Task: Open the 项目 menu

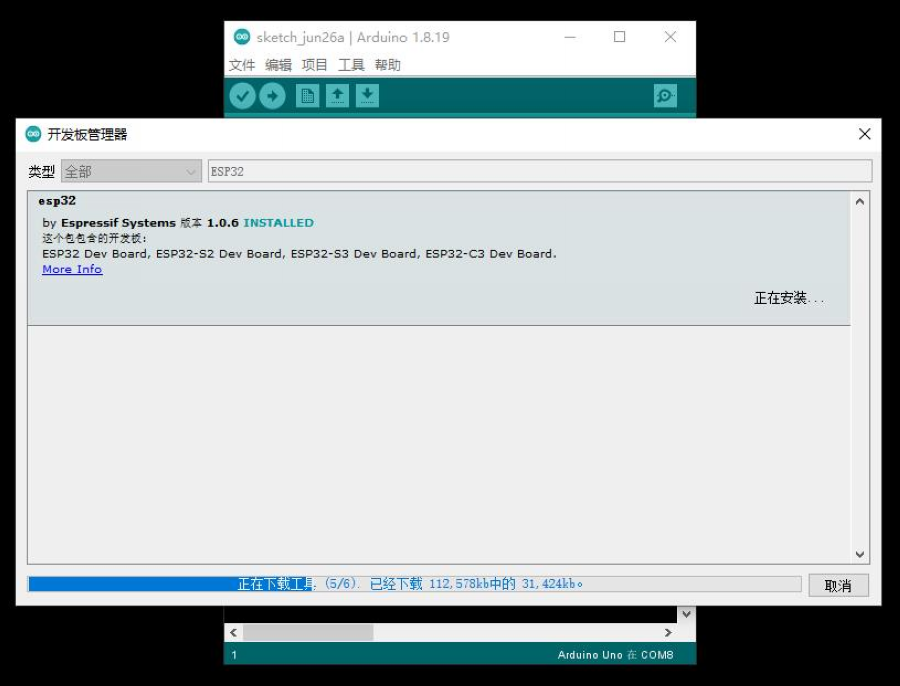Action: tap(315, 65)
